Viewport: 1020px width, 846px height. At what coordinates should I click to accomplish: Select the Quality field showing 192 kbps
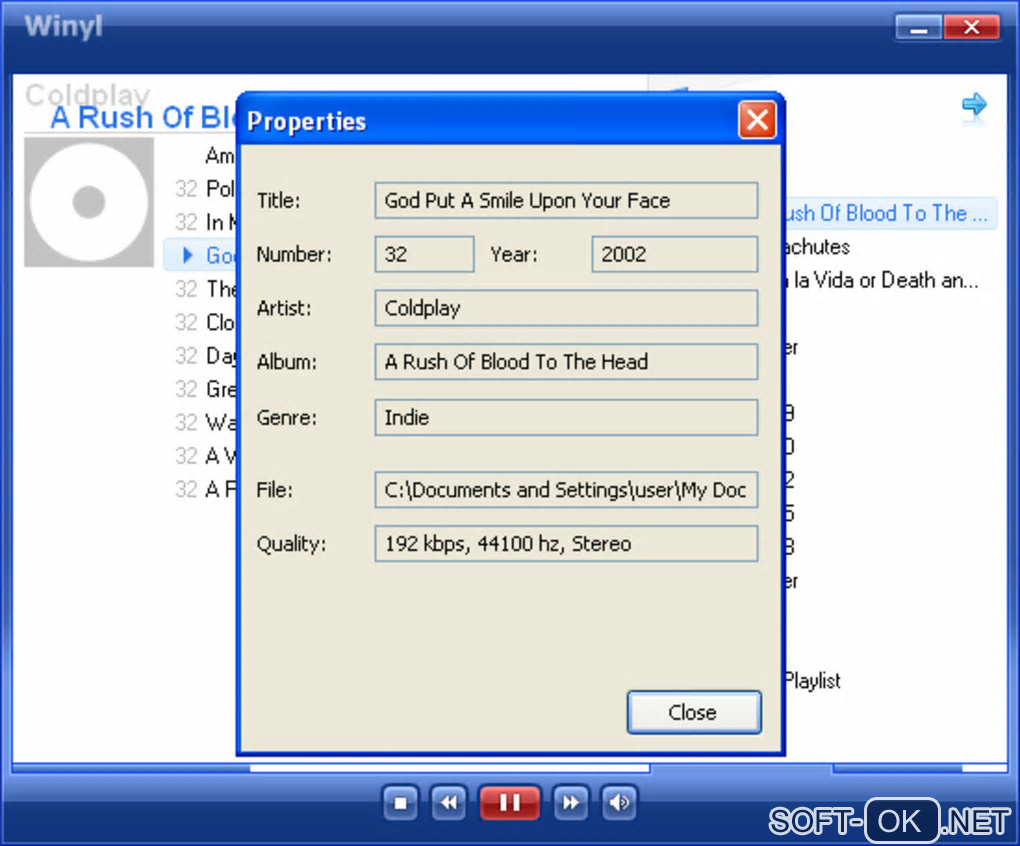point(566,544)
